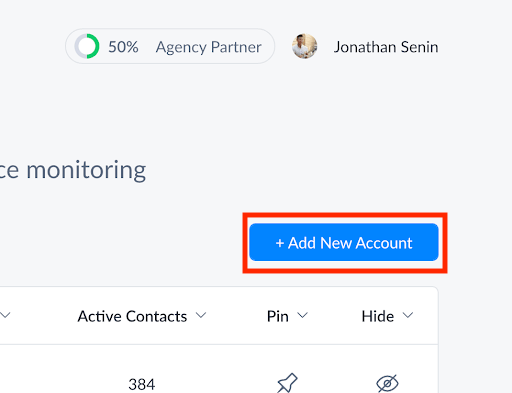Screen dimensions: 512x393
Task: Click the 384 active contacts value
Action: click(142, 384)
